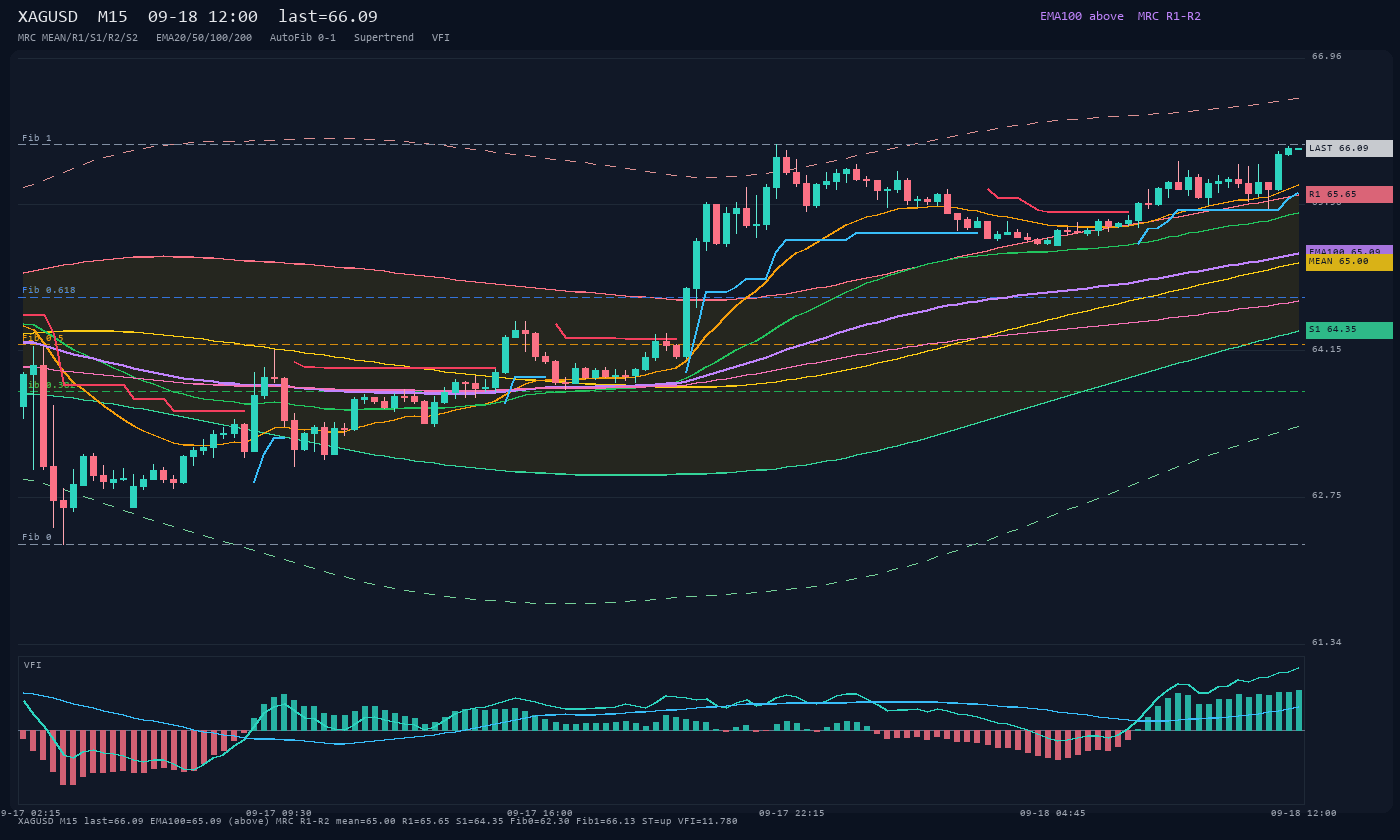Click the bottom status line beginning XAGUSD M15 last=66.09

click(378, 821)
